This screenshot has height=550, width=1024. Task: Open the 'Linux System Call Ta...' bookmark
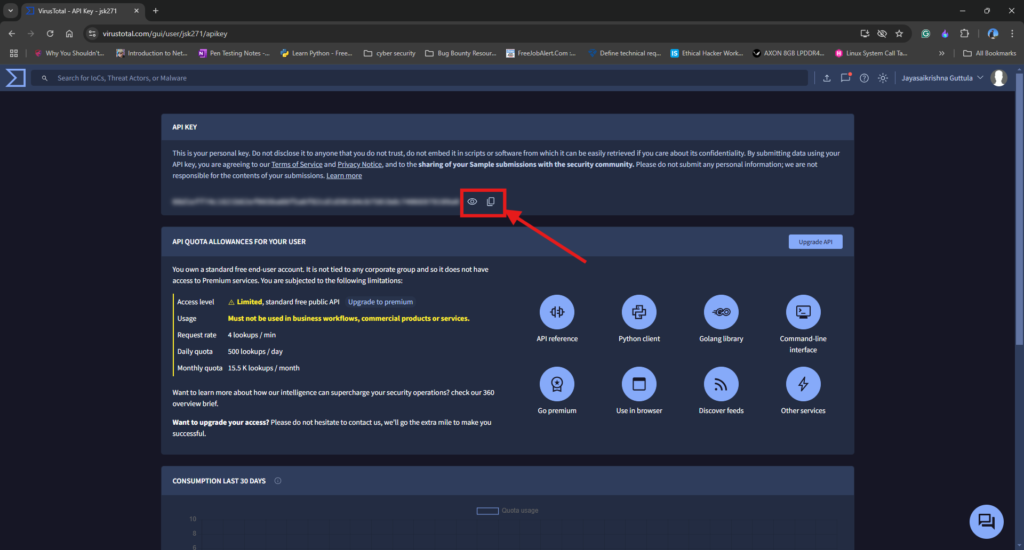click(x=871, y=54)
